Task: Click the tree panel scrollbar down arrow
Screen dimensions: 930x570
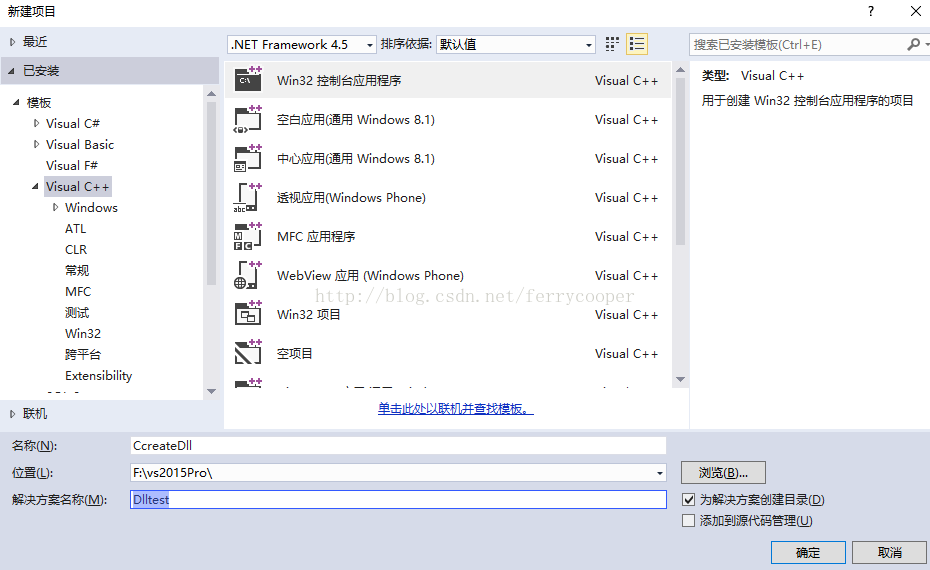Action: pyautogui.click(x=211, y=391)
